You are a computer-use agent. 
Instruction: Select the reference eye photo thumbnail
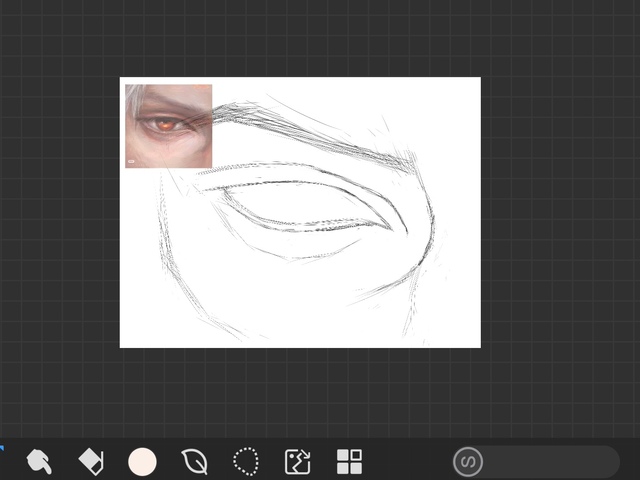[x=168, y=126]
